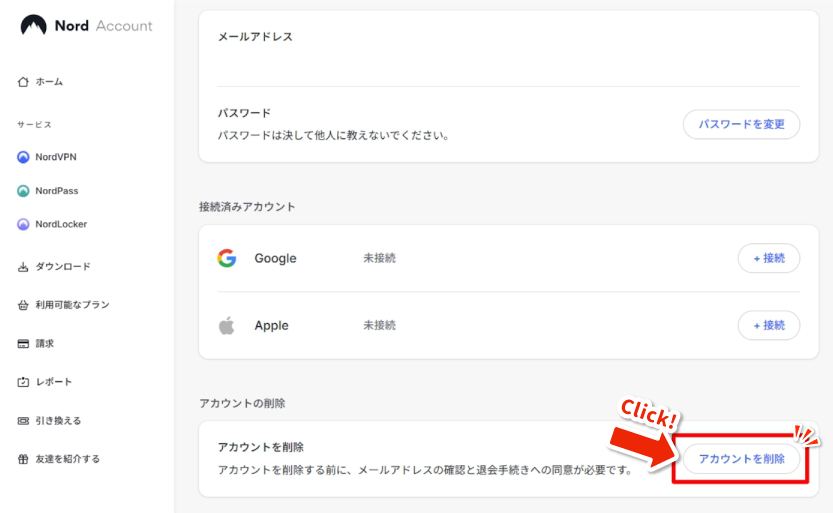Select 利用可能なプラン in sidebar
833x513 pixels.
72,305
